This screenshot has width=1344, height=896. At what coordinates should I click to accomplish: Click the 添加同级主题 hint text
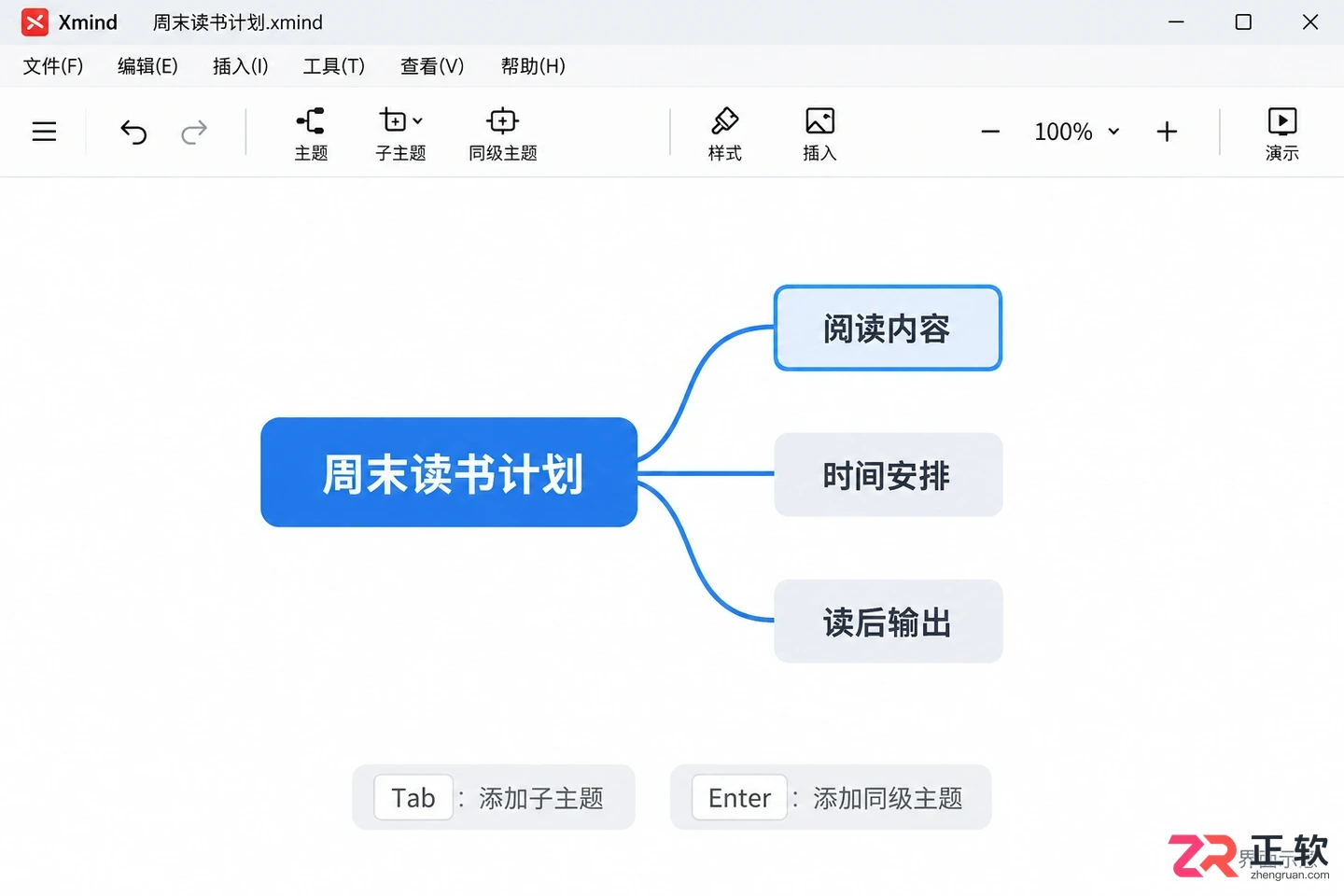[x=888, y=799]
